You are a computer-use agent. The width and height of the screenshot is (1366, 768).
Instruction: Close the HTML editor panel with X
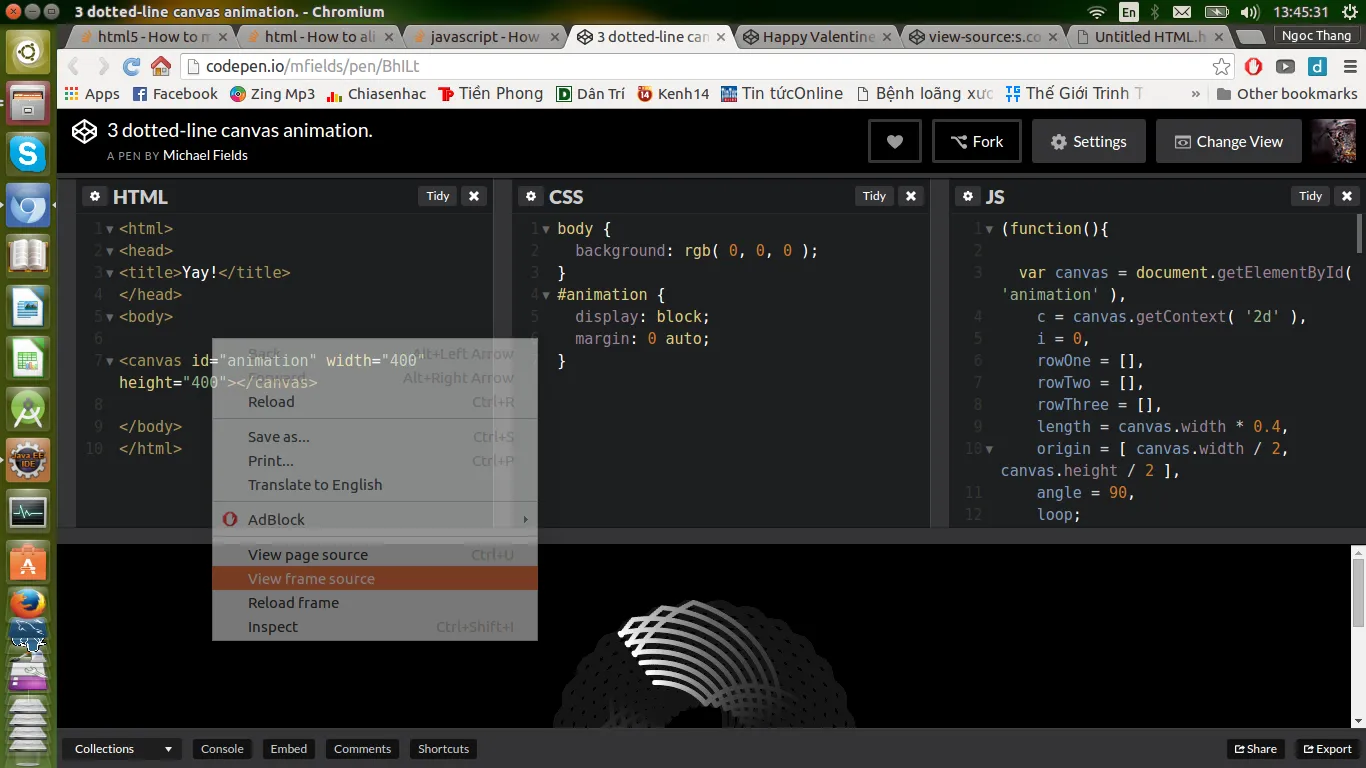tap(474, 196)
